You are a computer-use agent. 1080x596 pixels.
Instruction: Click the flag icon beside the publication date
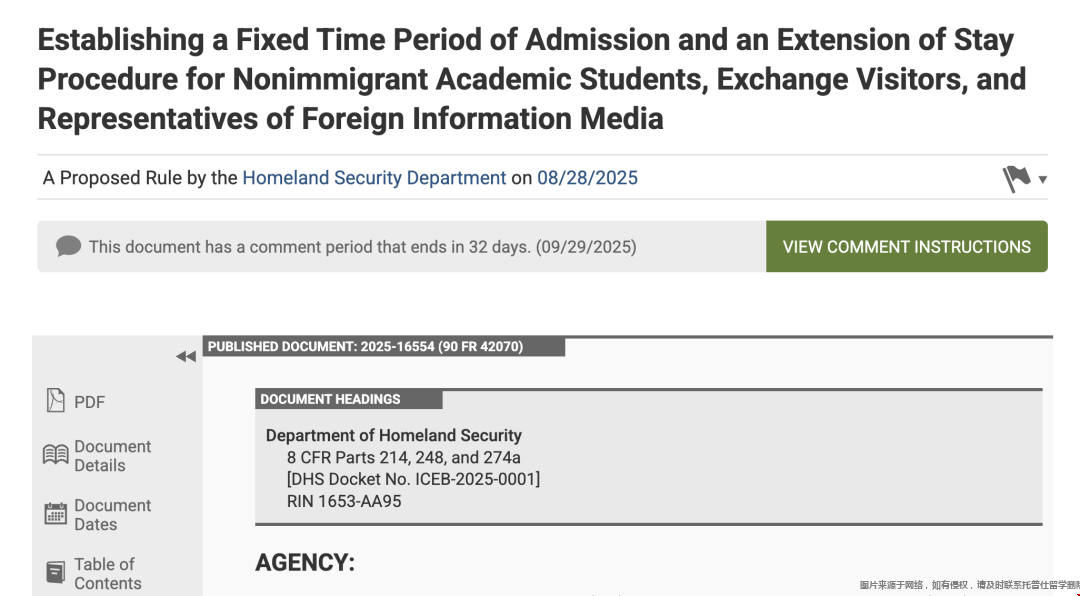(1016, 179)
